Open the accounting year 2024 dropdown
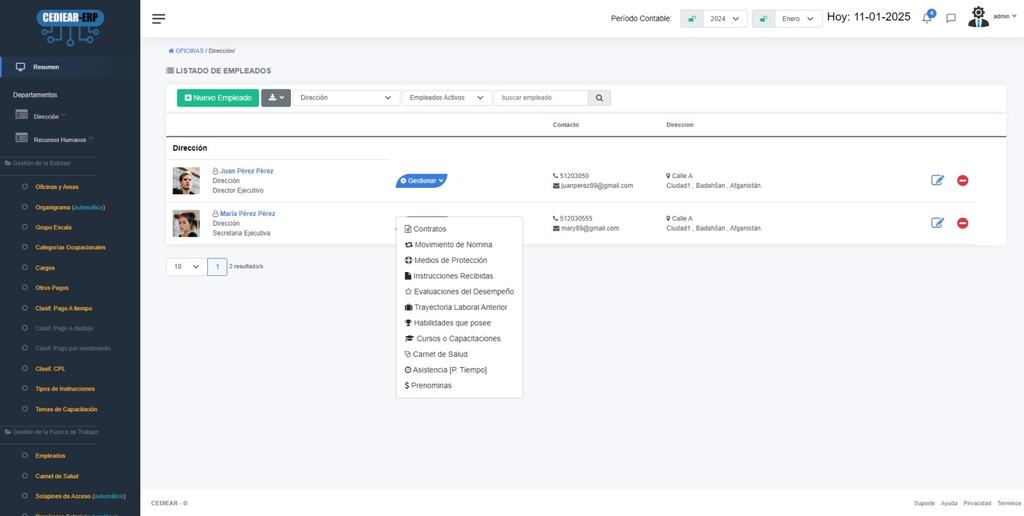The height and width of the screenshot is (516, 1024). [725, 19]
